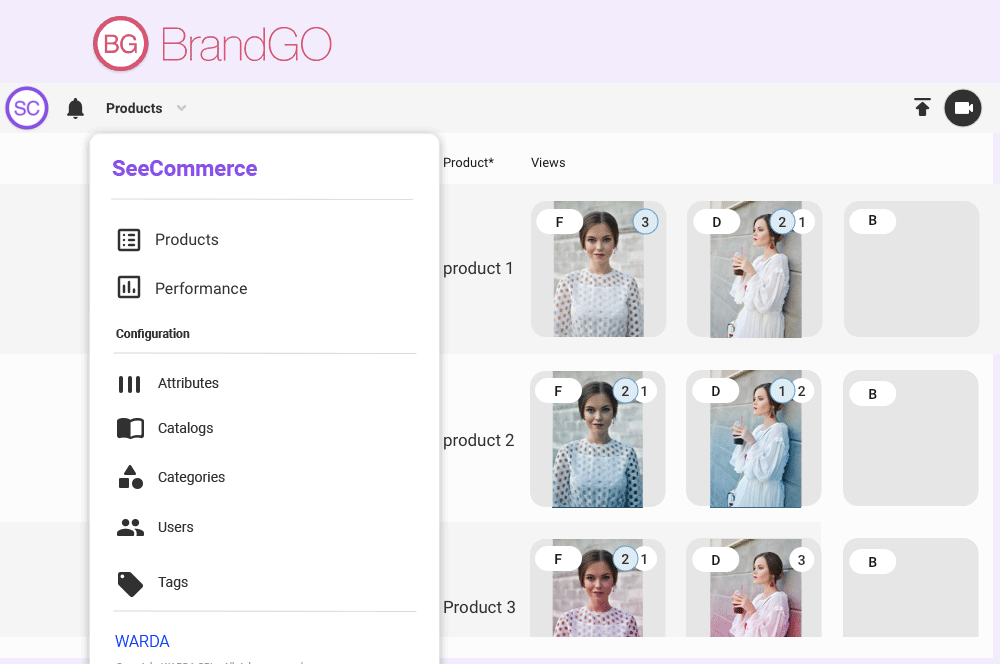Screen dimensions: 1000x664
Task: Open Product 3 F view thumbnail
Action: pyautogui.click(x=598, y=588)
